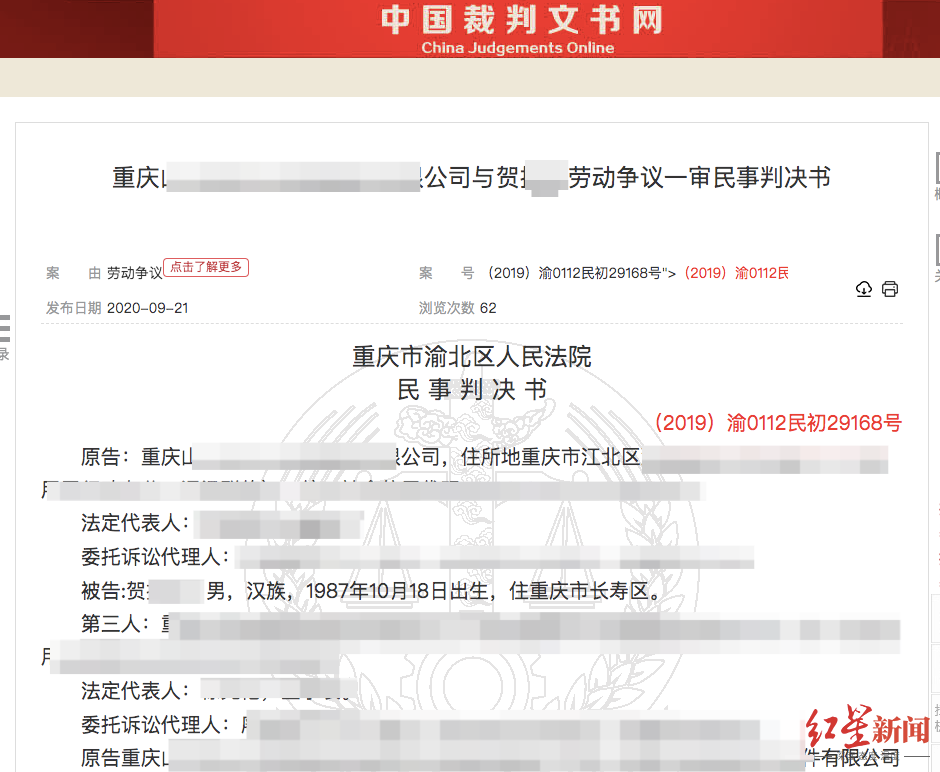Select the court name 重庆市渝北区人民法院
Viewport: 940px width, 772px height.
[x=471, y=357]
